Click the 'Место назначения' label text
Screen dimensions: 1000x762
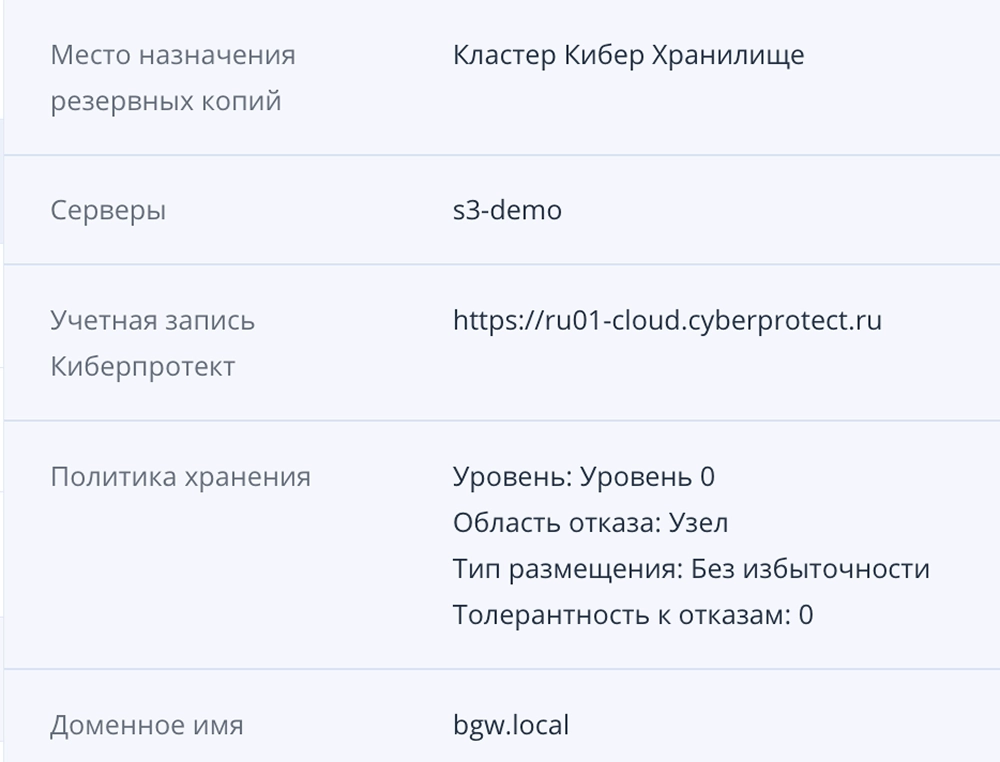click(x=173, y=55)
